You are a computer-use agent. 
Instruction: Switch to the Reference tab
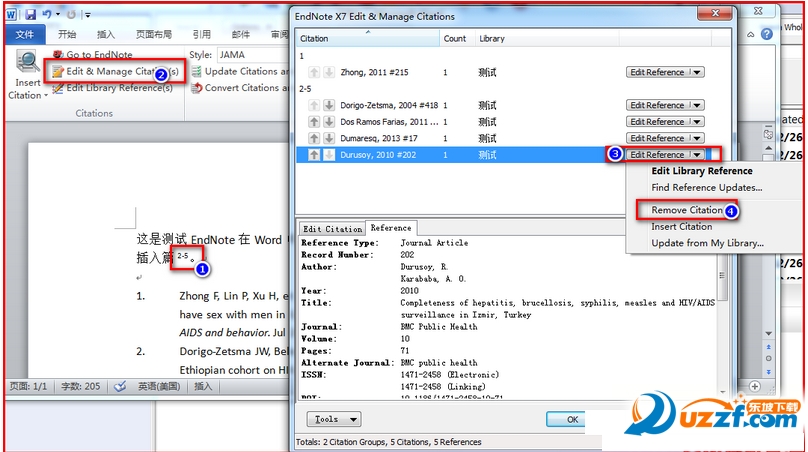point(391,228)
